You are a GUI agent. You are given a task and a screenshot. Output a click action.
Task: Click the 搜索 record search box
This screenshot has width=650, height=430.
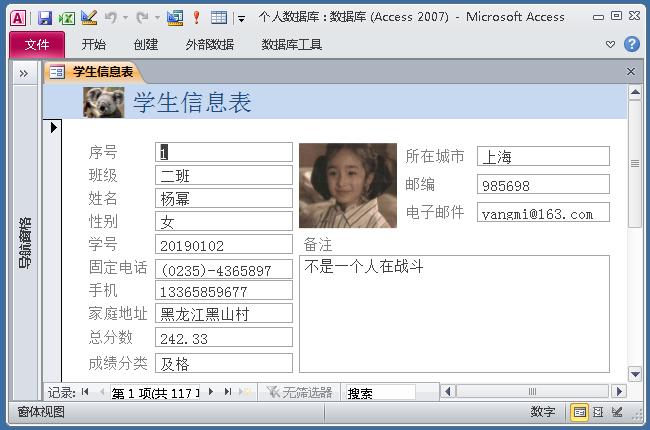(380, 392)
